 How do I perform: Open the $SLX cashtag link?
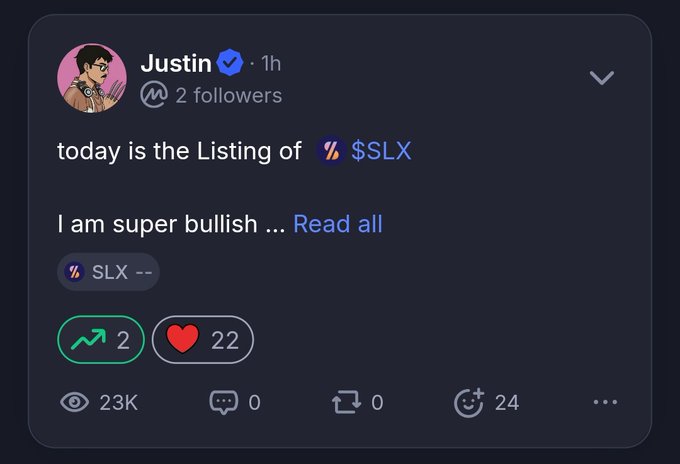tap(381, 150)
